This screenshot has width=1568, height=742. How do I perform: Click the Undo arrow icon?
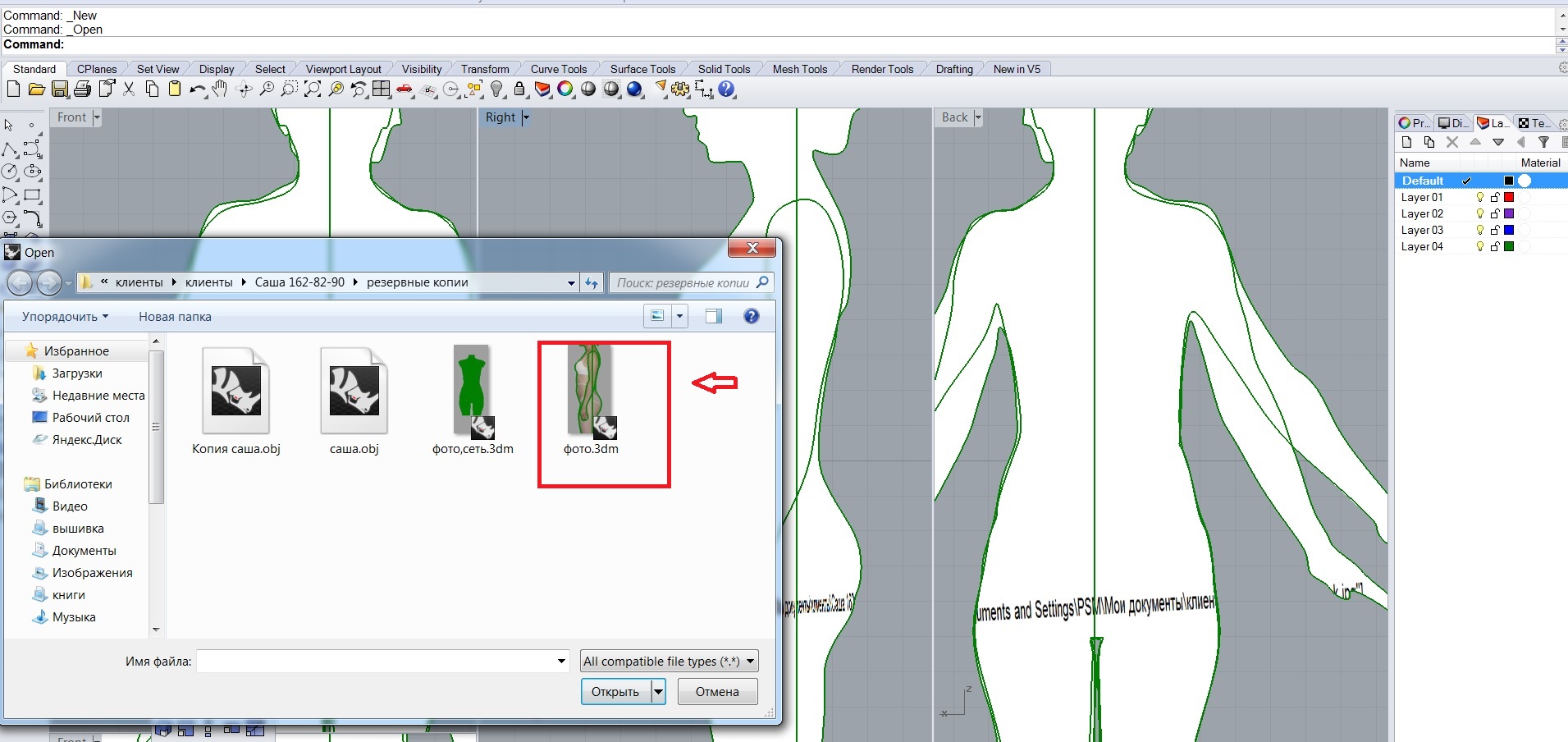(x=197, y=89)
